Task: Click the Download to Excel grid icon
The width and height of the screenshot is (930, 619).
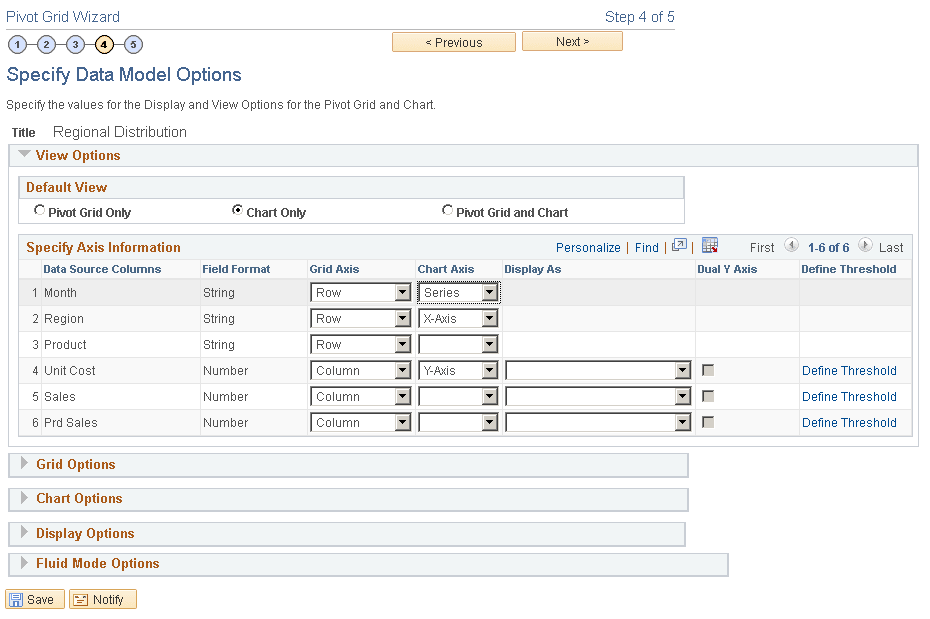Action: pos(710,246)
